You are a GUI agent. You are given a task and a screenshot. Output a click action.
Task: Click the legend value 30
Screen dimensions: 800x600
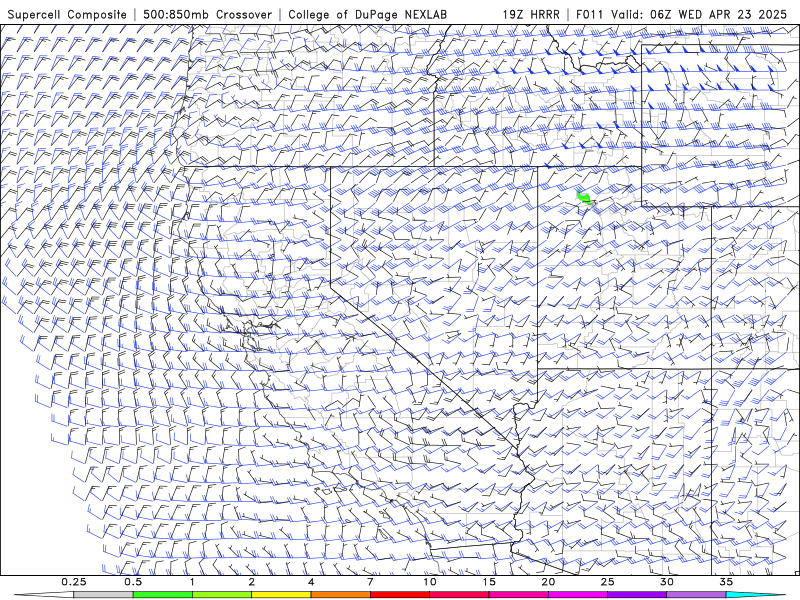[666, 582]
